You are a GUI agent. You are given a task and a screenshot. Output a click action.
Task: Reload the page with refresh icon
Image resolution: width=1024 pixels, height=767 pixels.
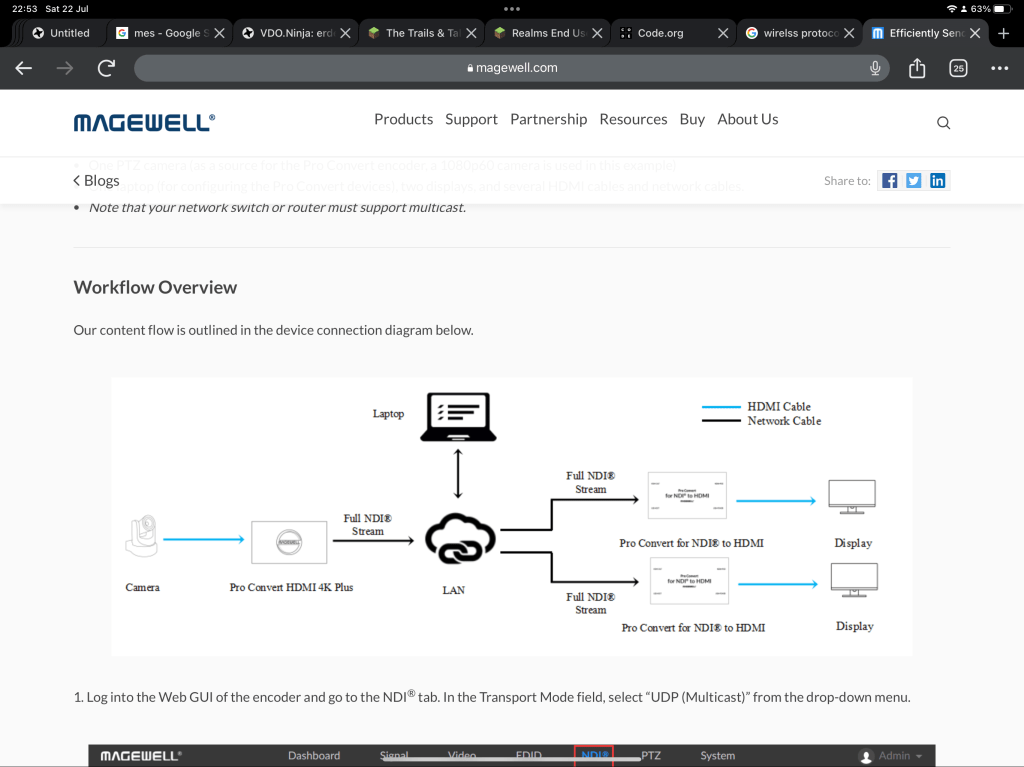click(106, 68)
